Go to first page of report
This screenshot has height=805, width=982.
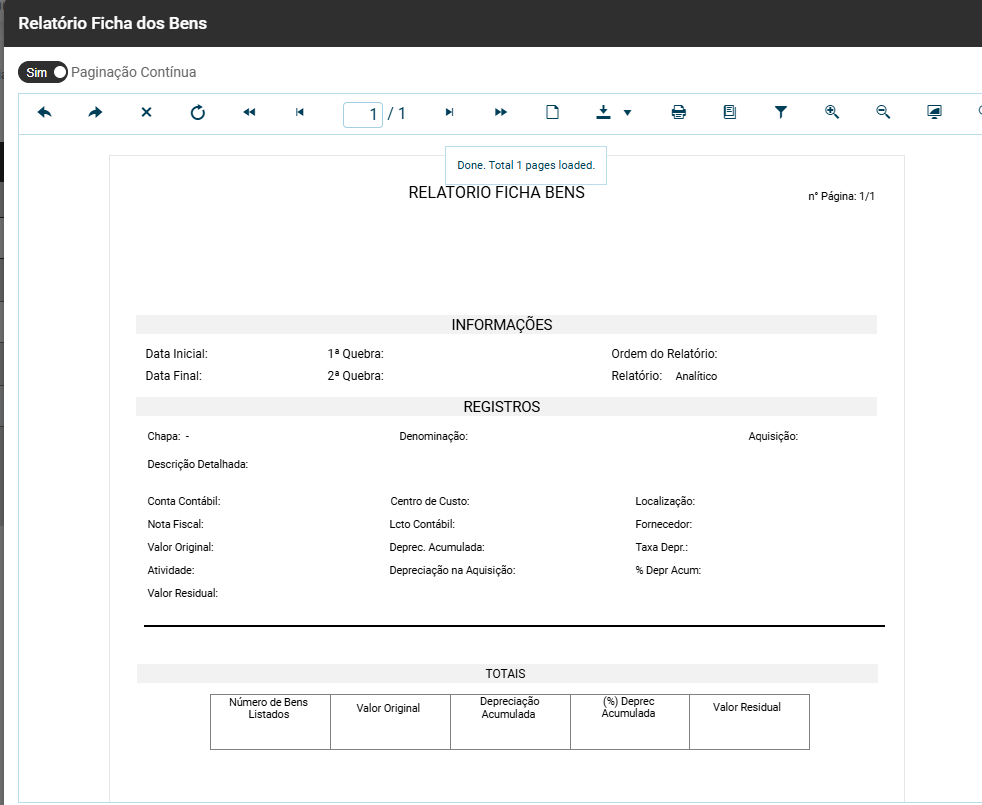pos(249,113)
